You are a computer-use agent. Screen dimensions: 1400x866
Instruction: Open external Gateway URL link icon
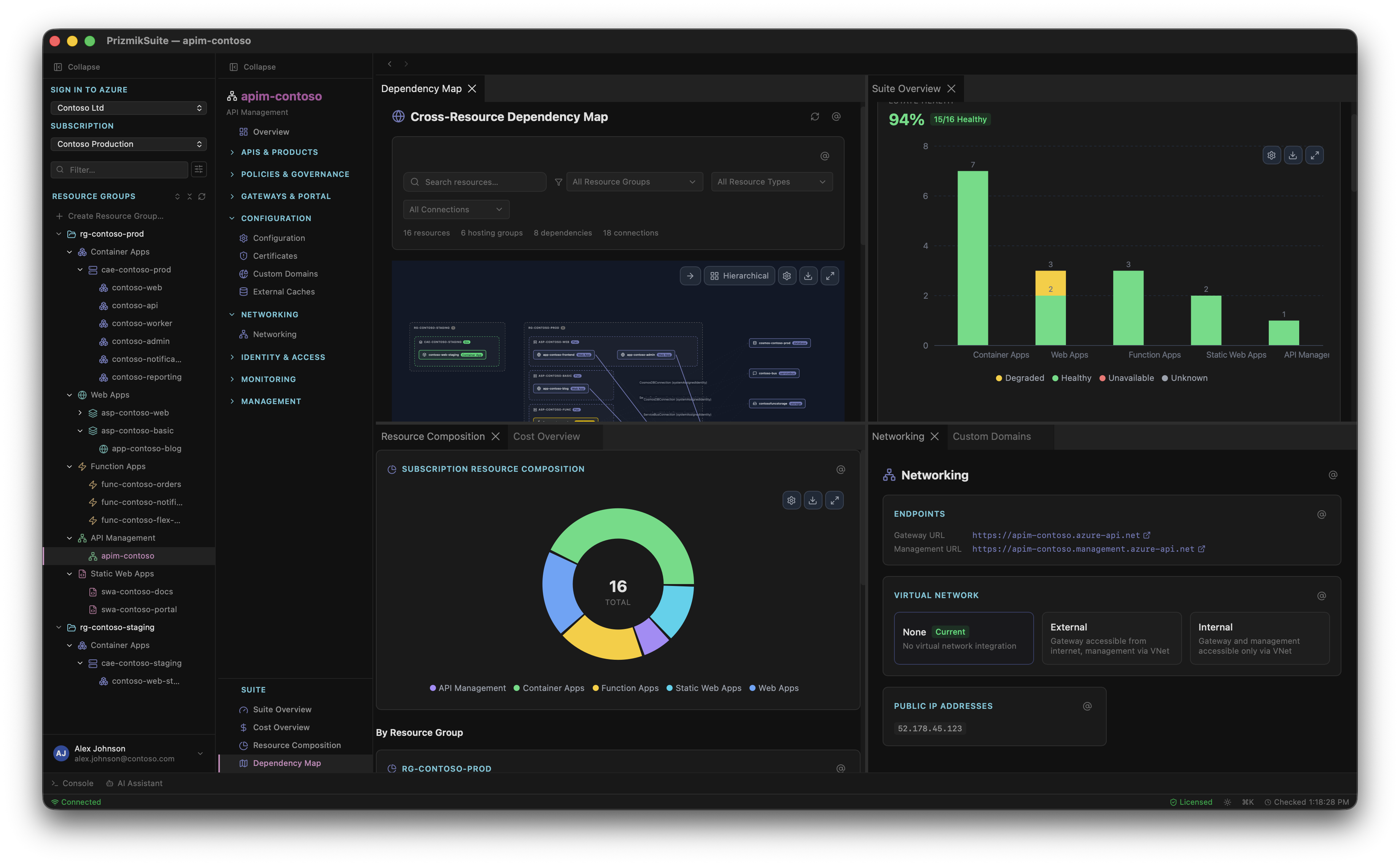(x=1146, y=535)
